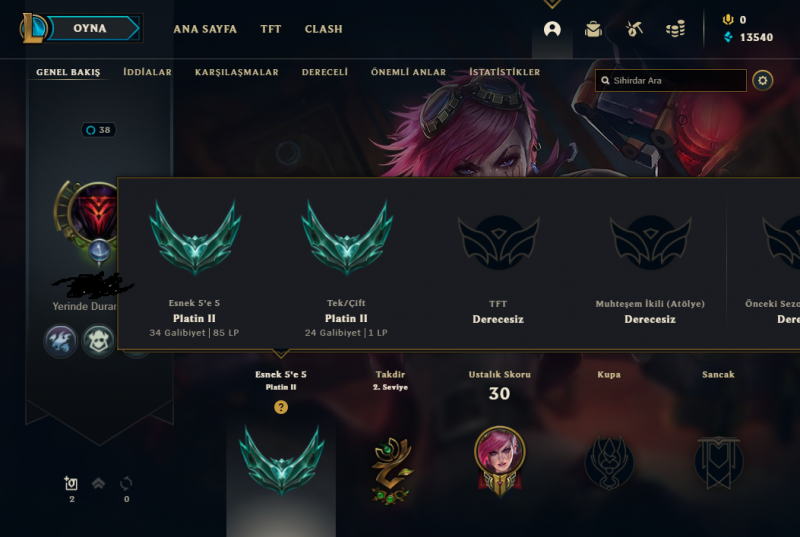Open the profile icon in top bar
The width and height of the screenshot is (800, 537).
point(552,29)
